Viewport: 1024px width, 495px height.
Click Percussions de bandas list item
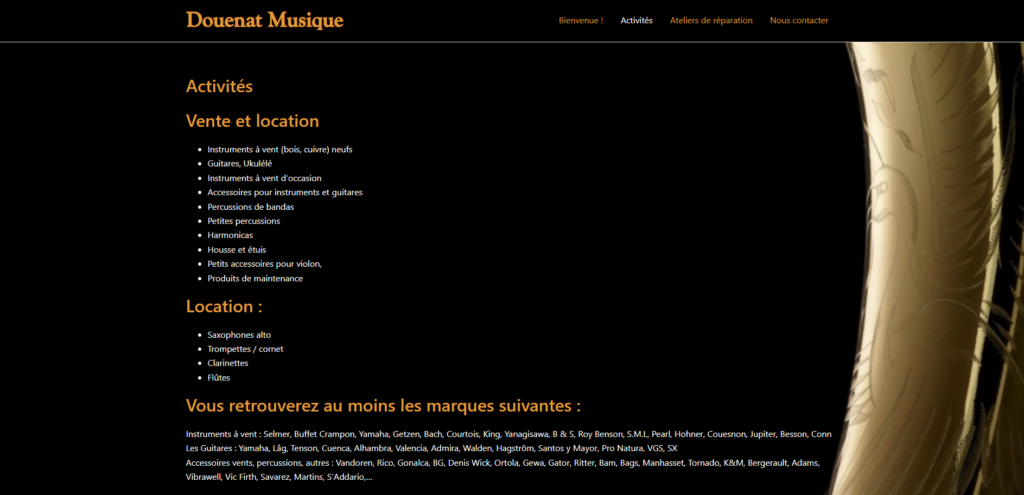coord(251,207)
